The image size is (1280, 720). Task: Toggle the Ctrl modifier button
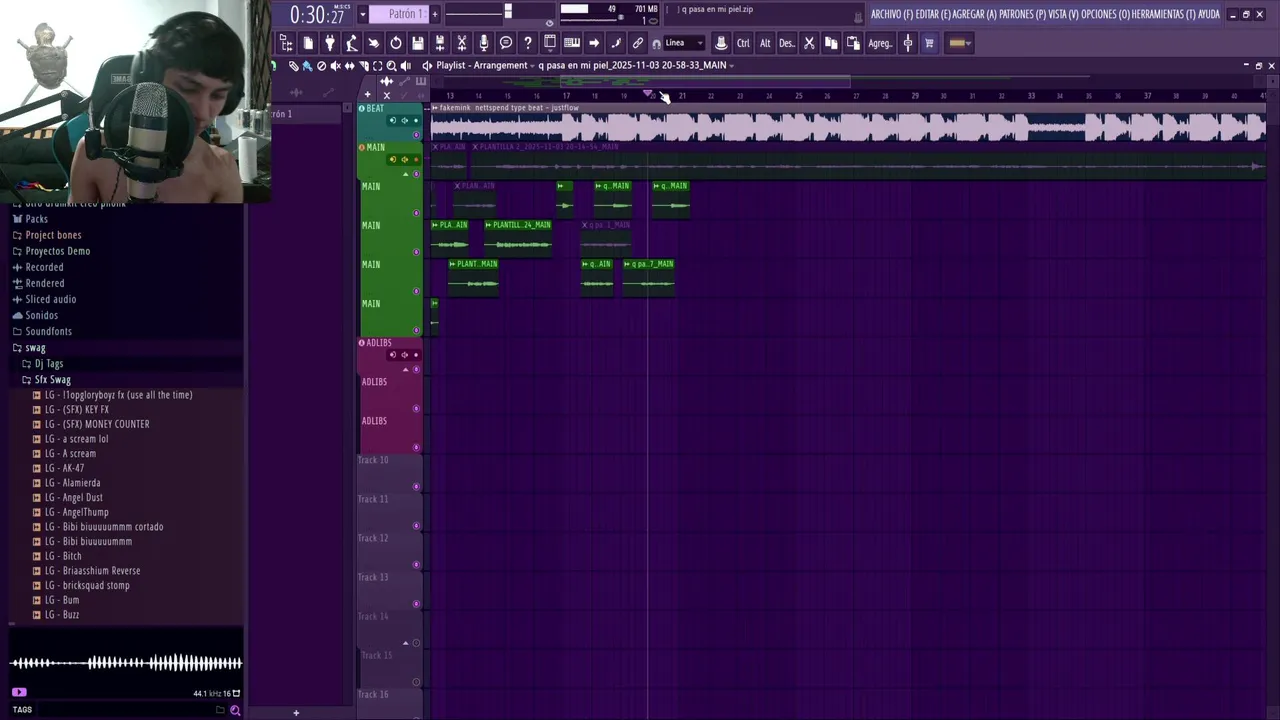743,43
